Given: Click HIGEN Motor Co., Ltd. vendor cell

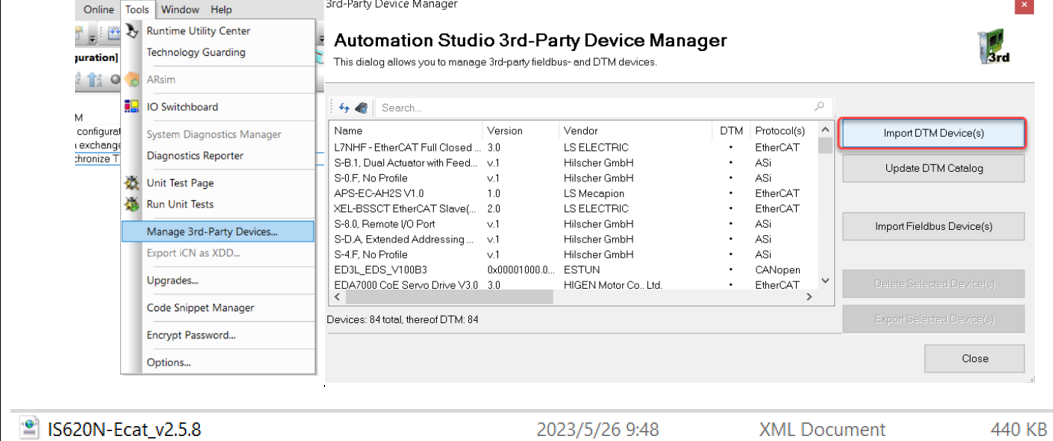Looking at the screenshot, I should 613,285.
